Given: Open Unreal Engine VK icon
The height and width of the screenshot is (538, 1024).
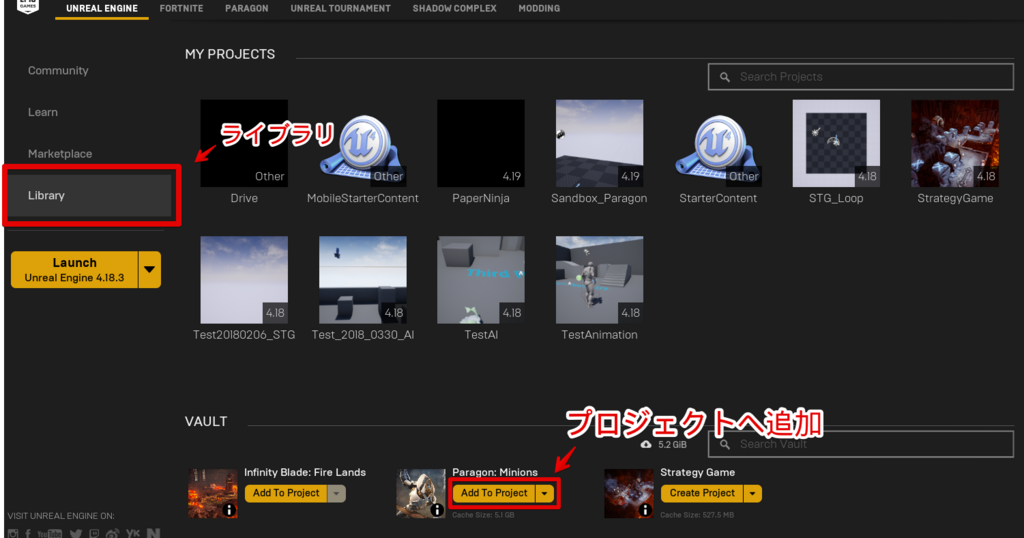Looking at the screenshot, I should pos(133,533).
